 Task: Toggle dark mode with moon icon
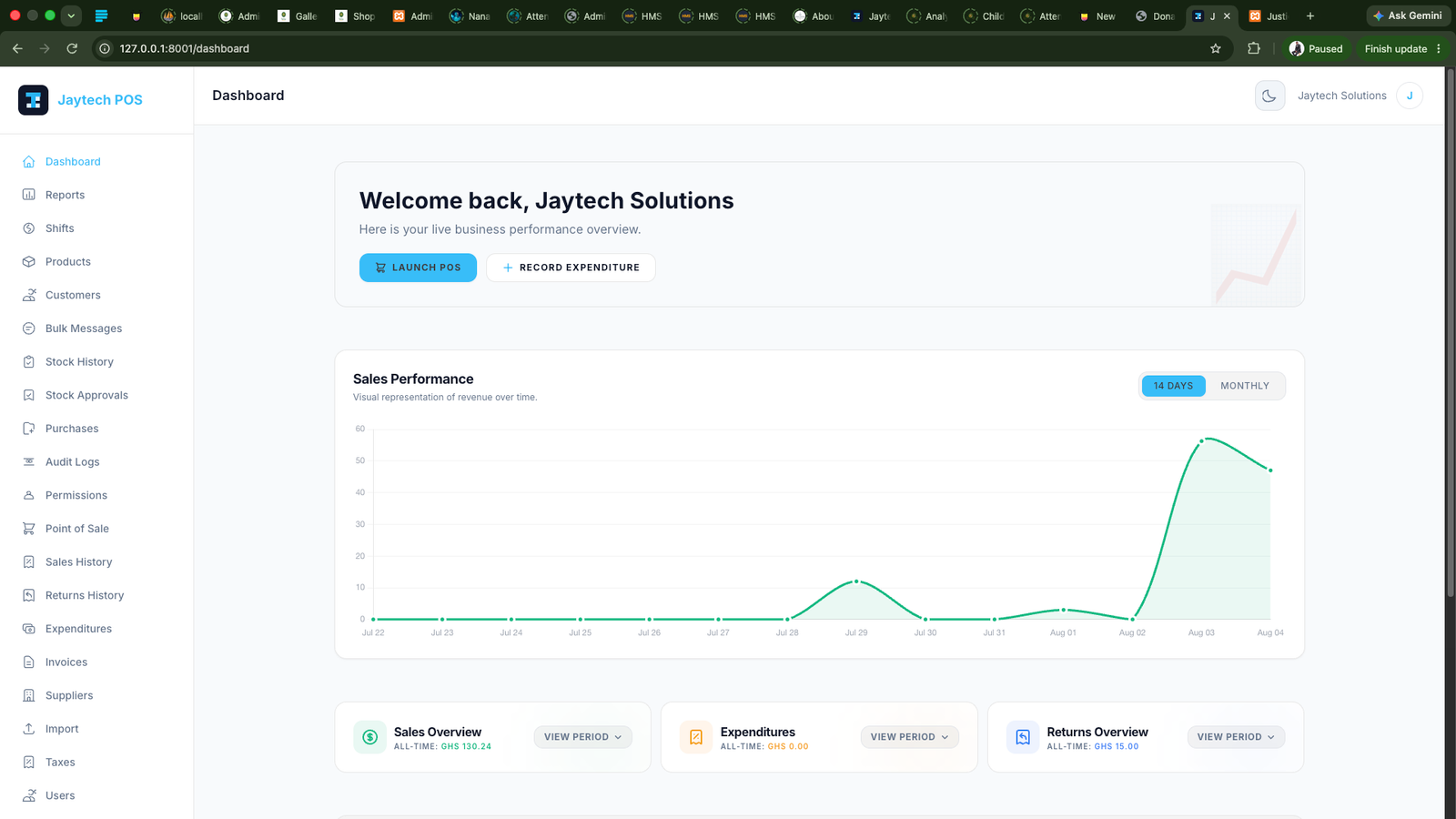1269,96
